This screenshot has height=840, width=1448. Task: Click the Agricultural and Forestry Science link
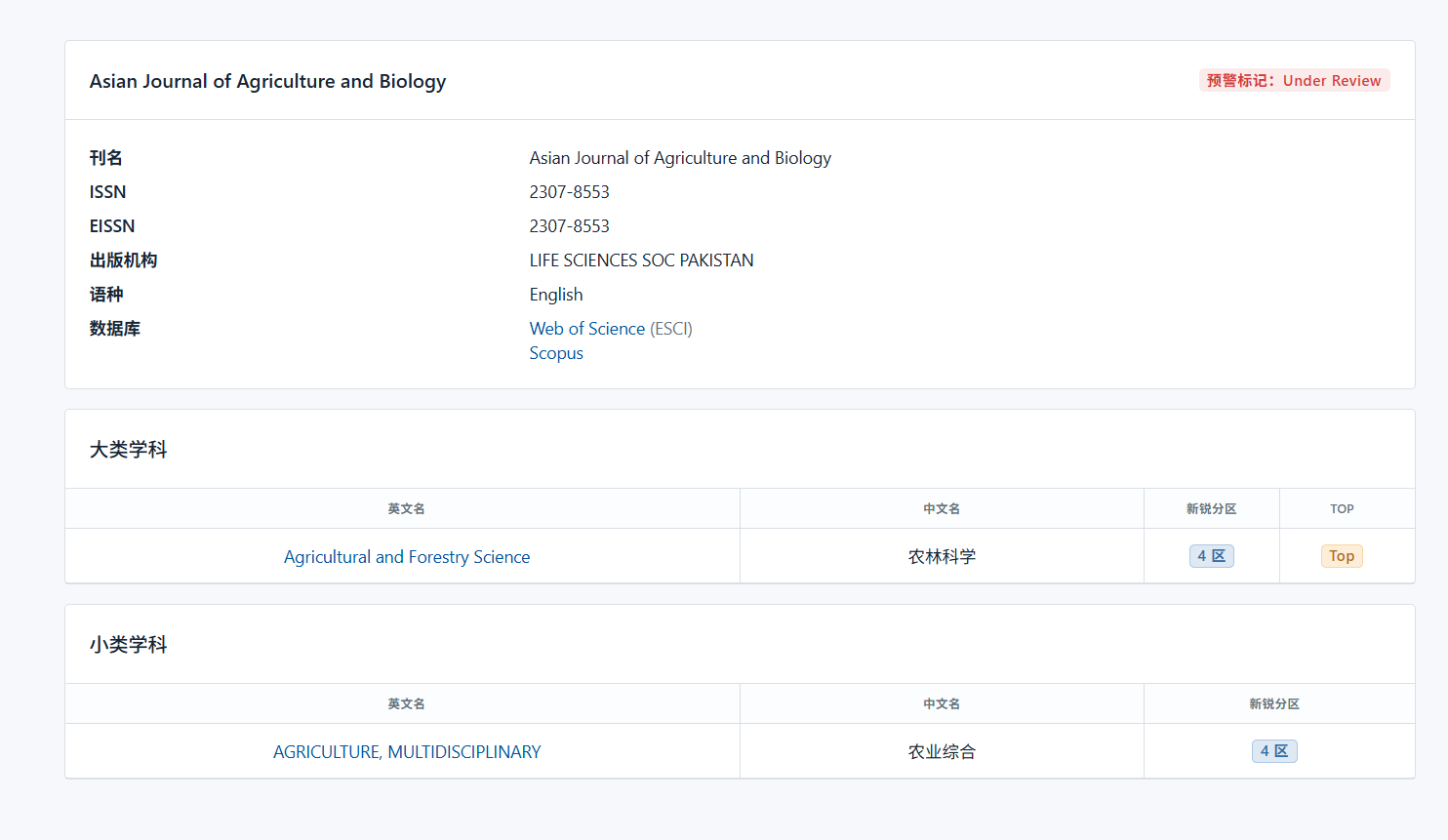[407, 557]
